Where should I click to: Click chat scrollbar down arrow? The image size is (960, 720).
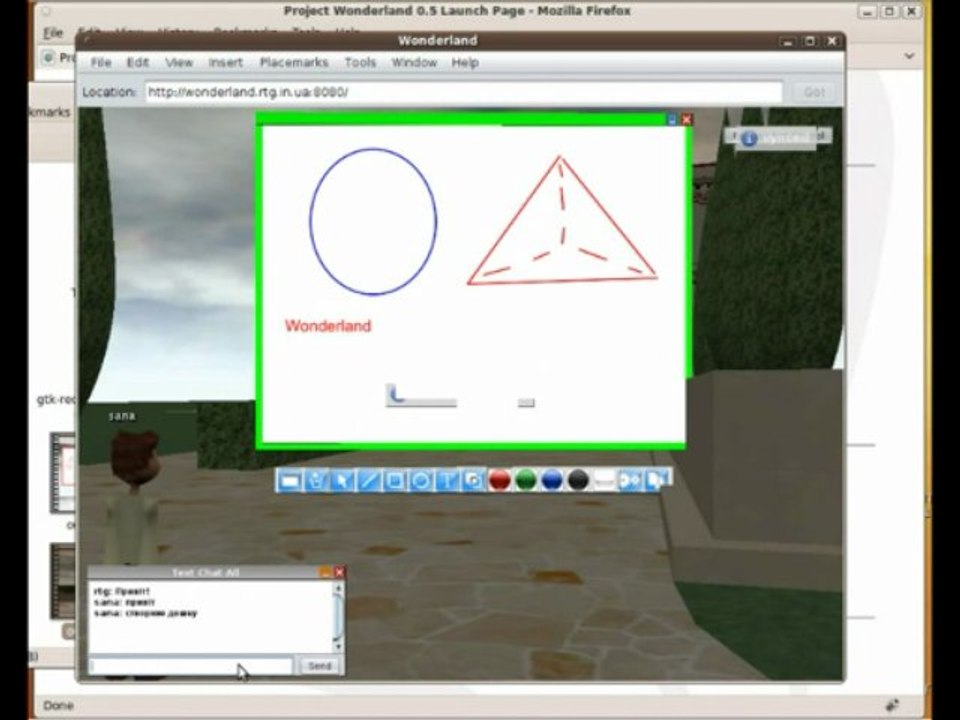click(x=337, y=647)
